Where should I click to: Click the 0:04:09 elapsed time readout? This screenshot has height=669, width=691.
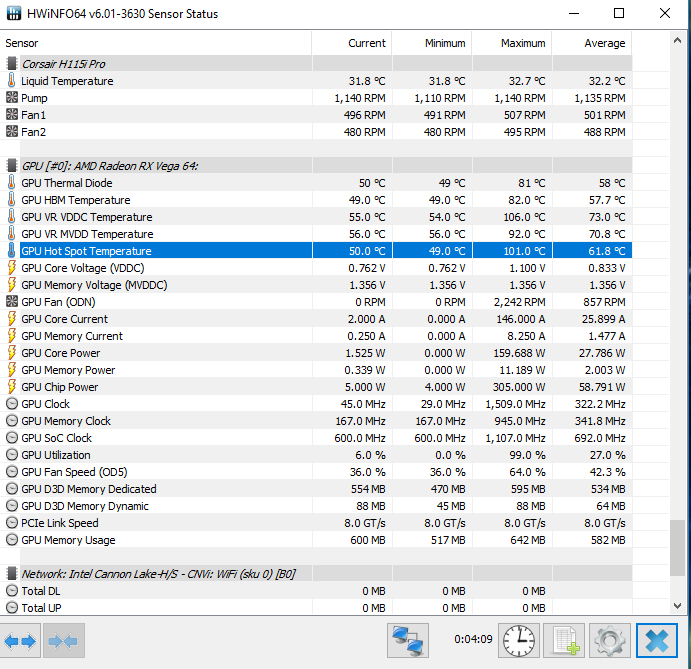coord(473,639)
